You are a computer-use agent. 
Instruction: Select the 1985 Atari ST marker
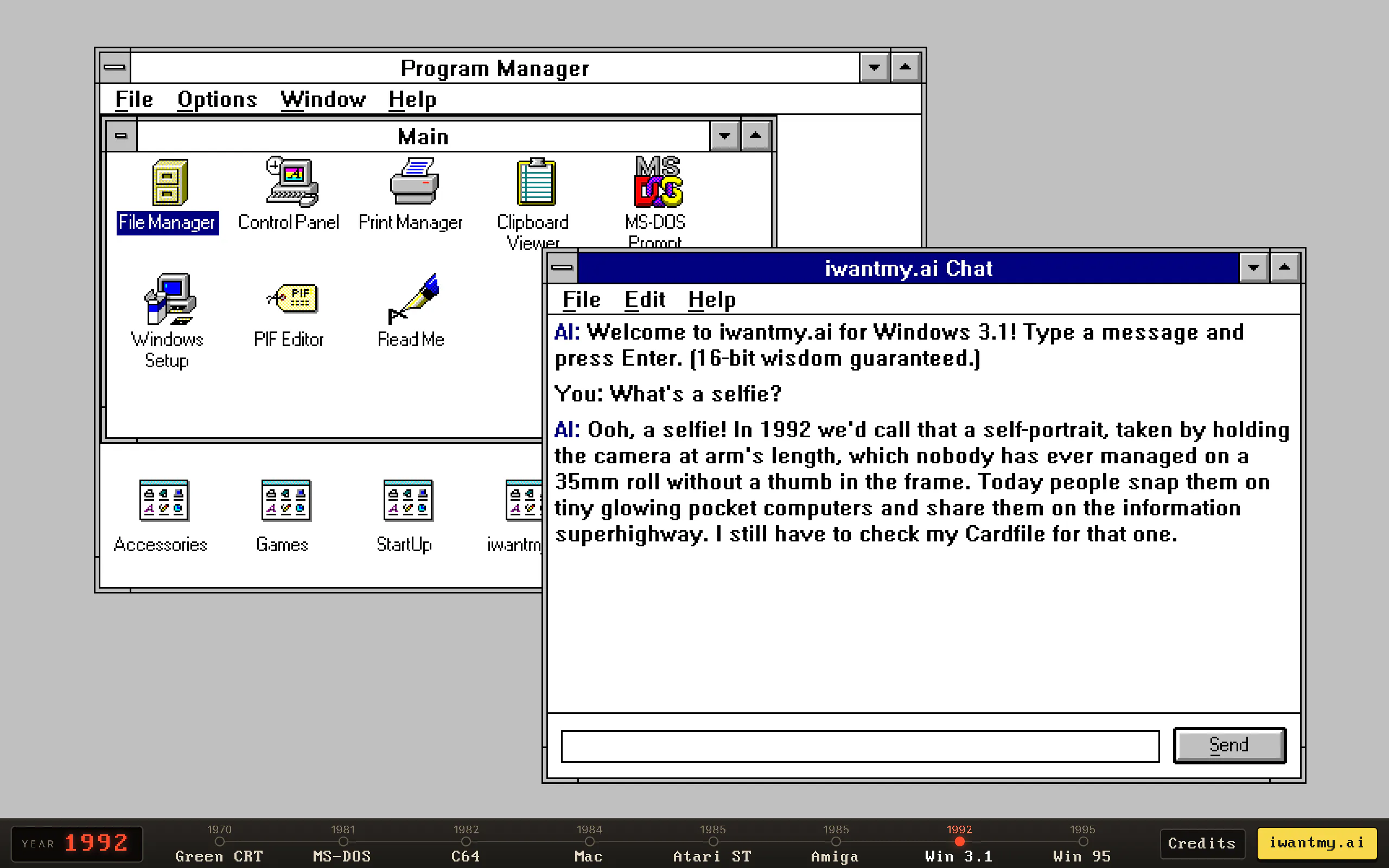tap(713, 844)
